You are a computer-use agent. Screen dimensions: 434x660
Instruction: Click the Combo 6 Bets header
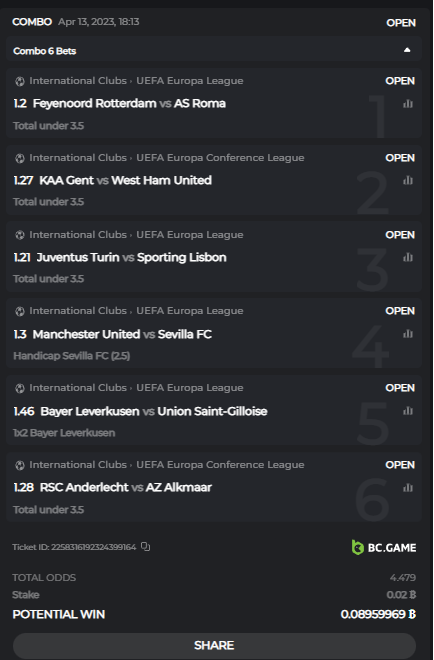[214, 51]
